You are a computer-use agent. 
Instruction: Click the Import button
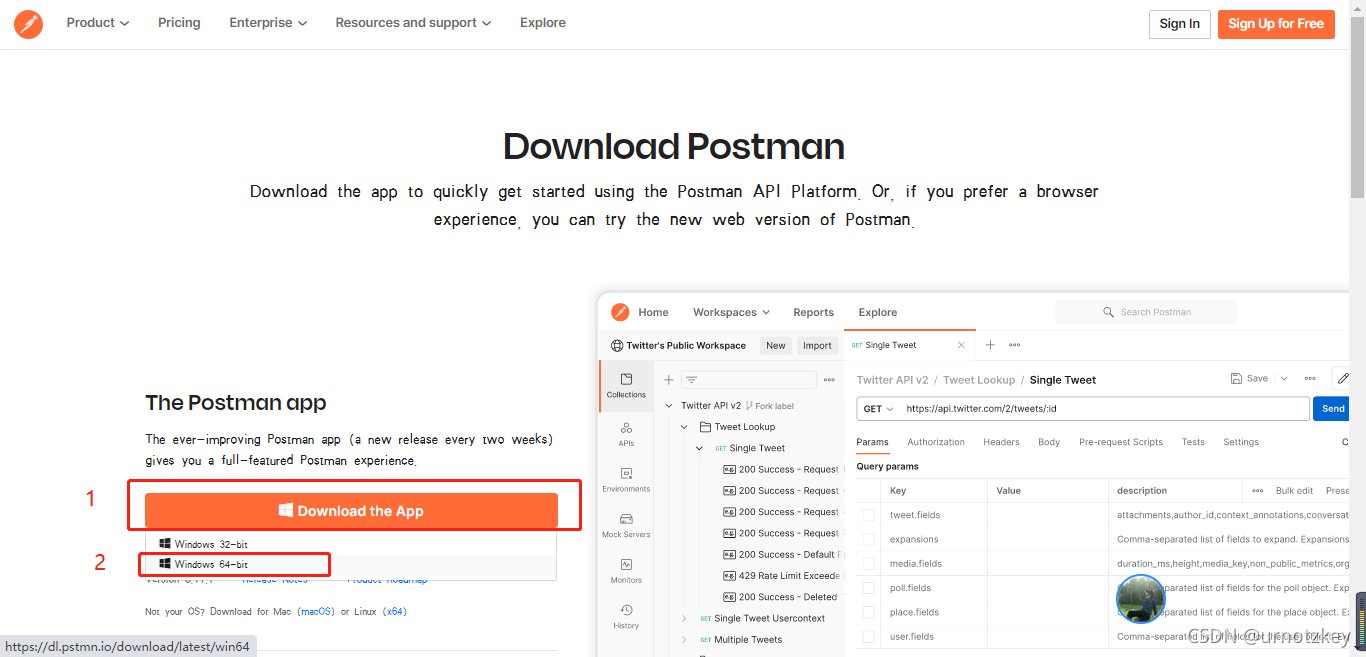[817, 345]
